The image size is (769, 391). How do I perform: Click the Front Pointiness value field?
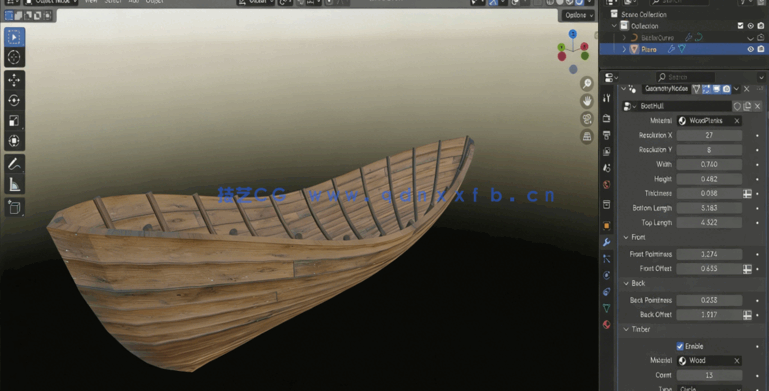(x=709, y=254)
